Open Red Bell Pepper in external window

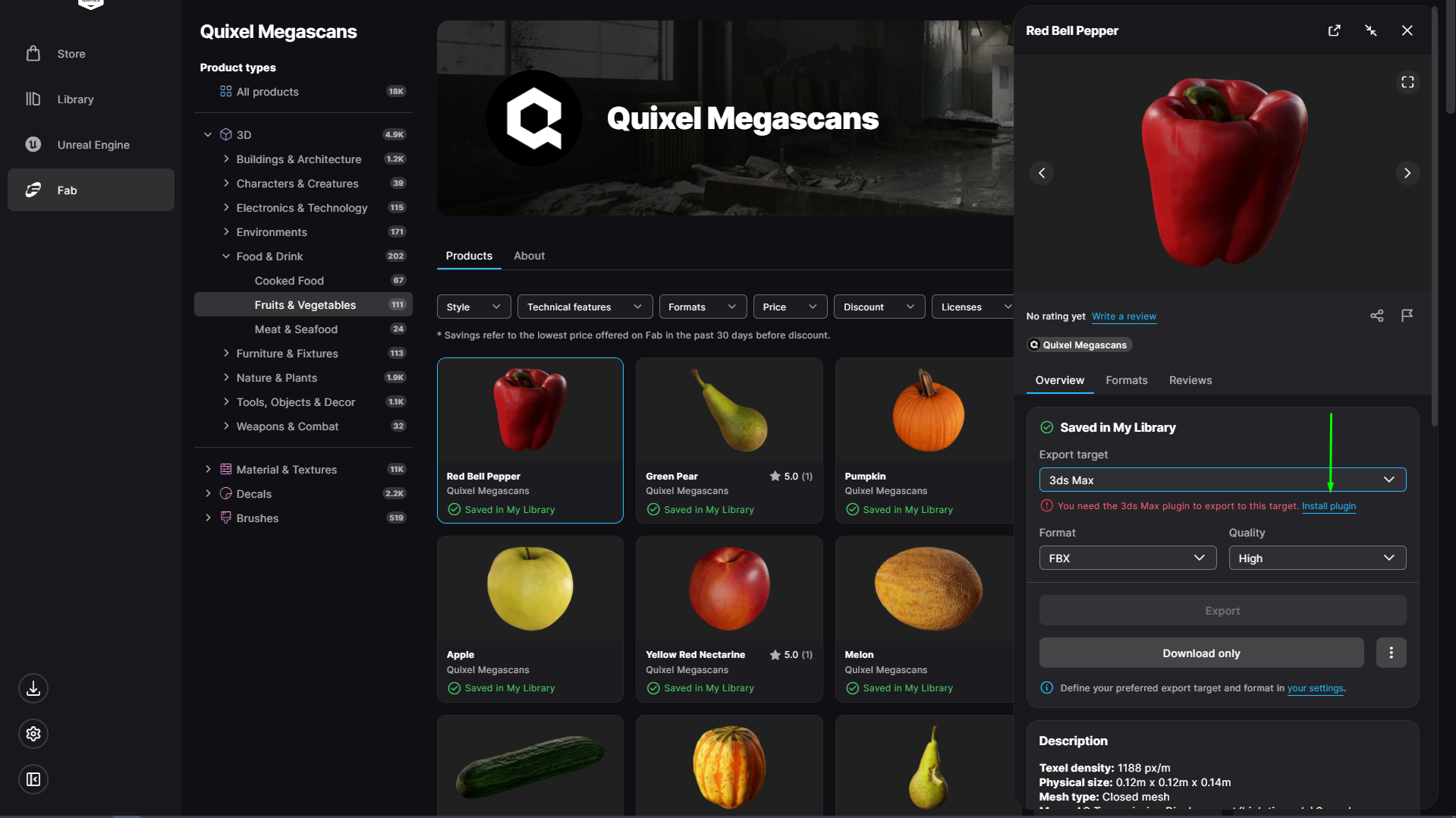tap(1335, 30)
